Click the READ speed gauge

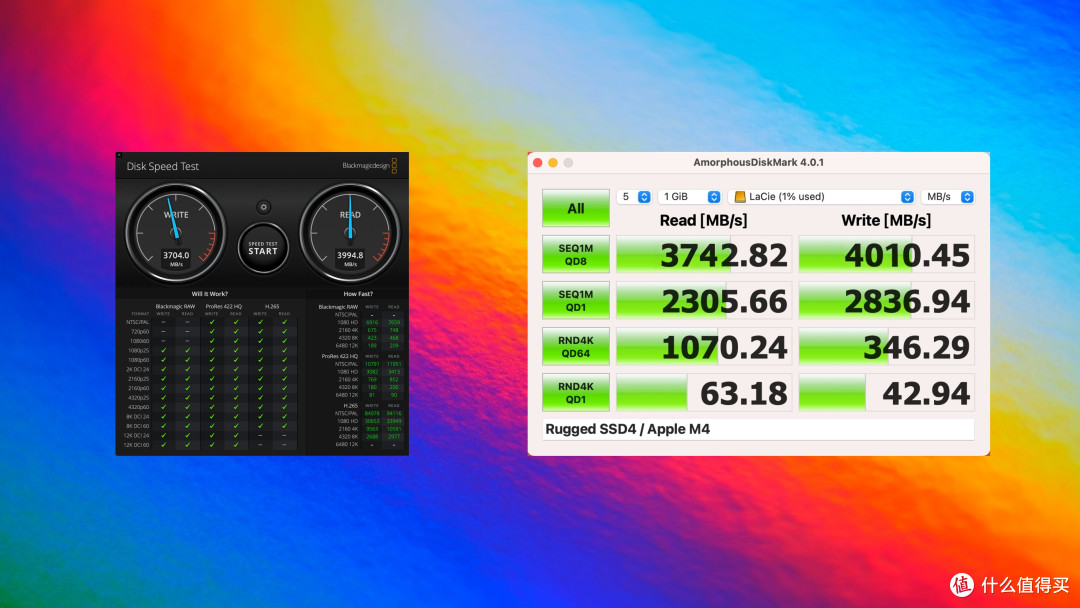click(x=350, y=233)
